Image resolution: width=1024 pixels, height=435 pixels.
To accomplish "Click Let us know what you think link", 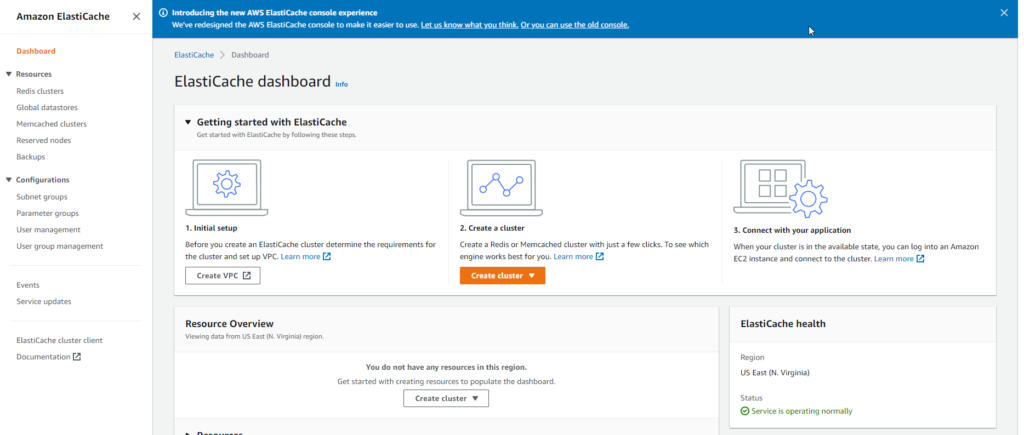I will 470,25.
